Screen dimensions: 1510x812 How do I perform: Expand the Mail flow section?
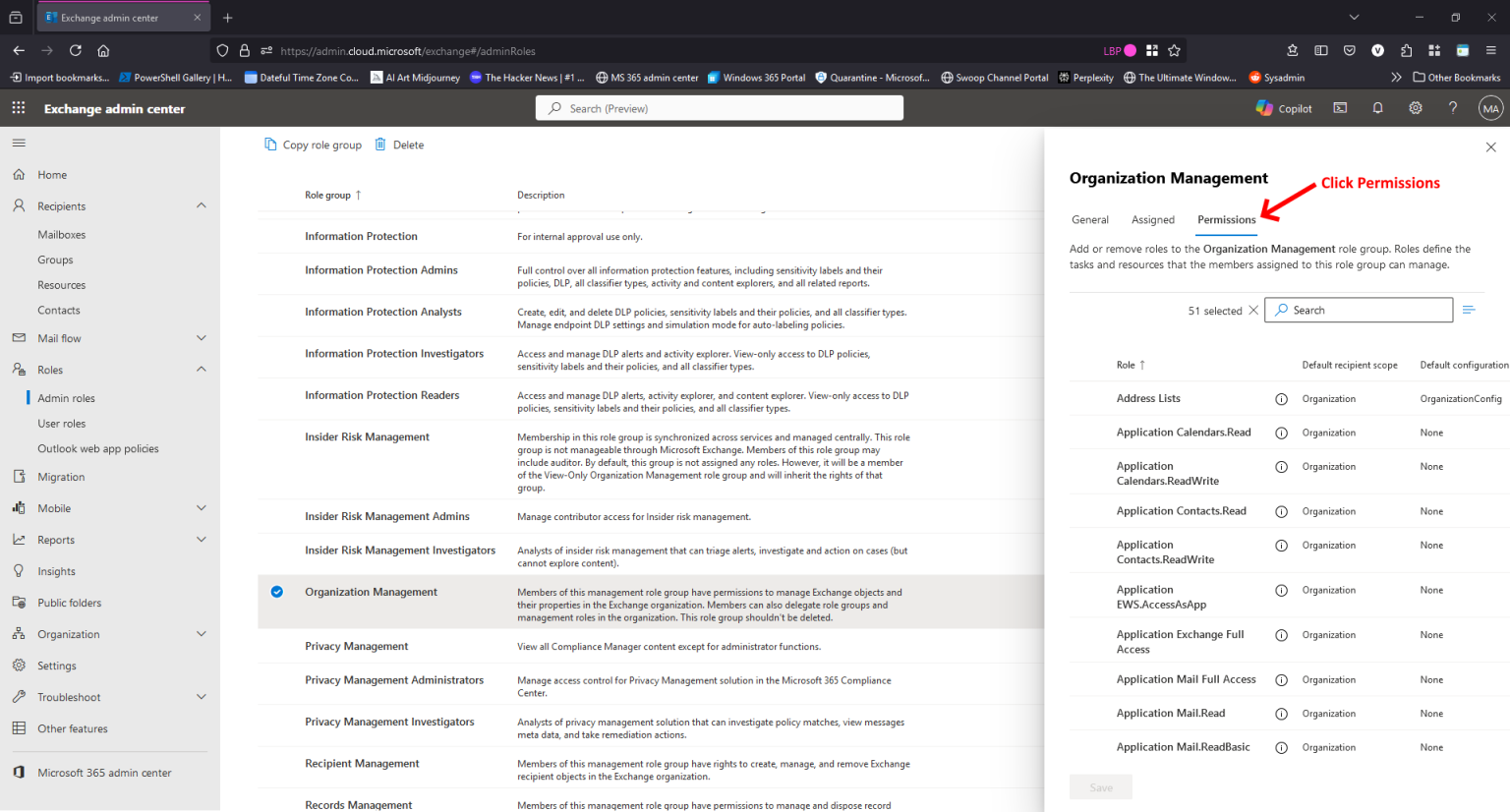point(202,338)
